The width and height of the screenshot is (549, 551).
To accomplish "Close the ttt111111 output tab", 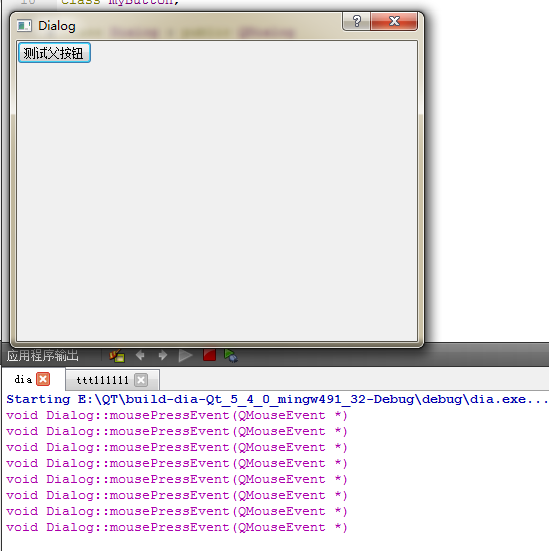I will pos(141,380).
